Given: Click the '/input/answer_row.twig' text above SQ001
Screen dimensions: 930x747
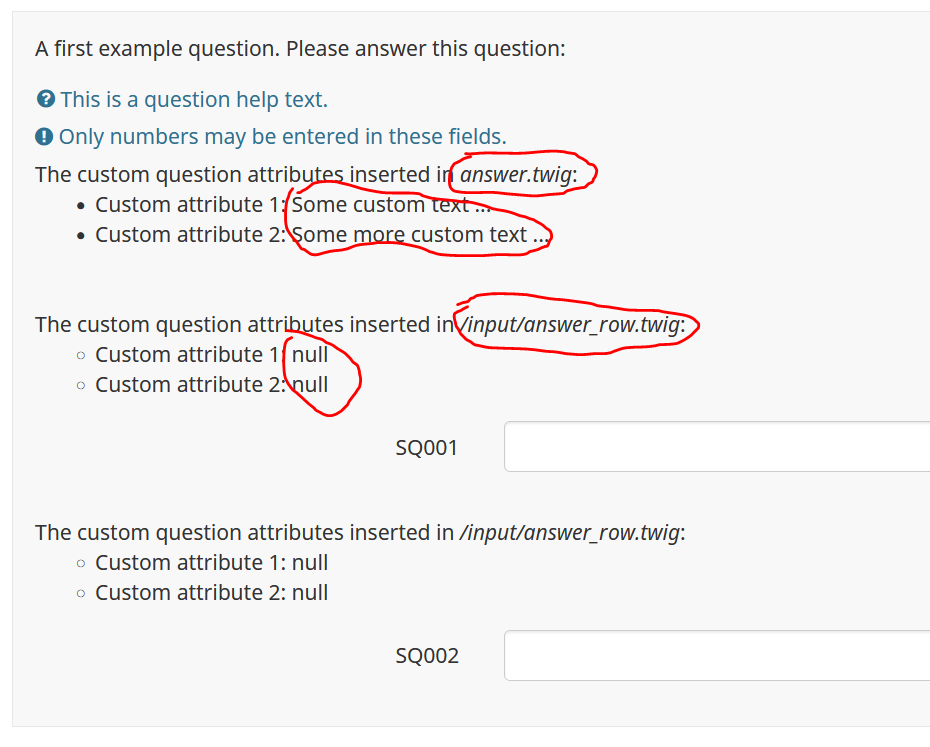Looking at the screenshot, I should click(x=571, y=325).
